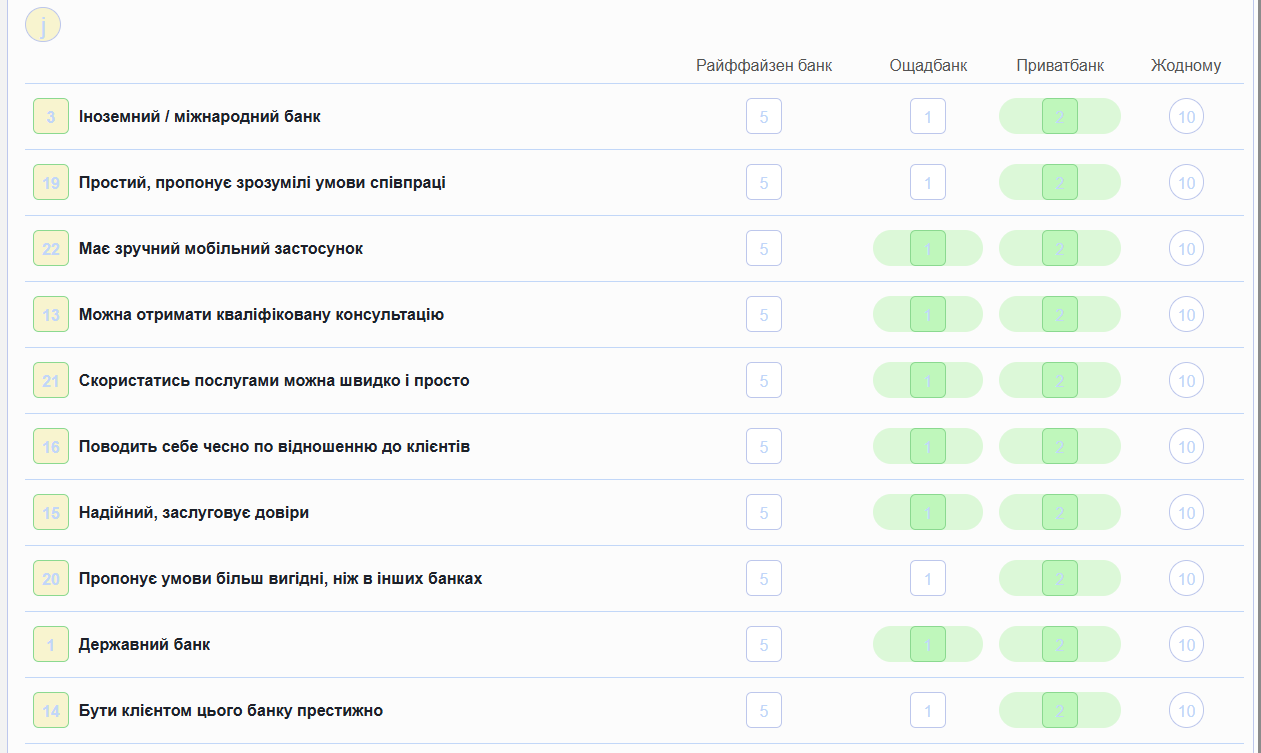Uncheck Ощадбанк for Державний банк
Screen dimensions: 1261x753
pos(928,645)
